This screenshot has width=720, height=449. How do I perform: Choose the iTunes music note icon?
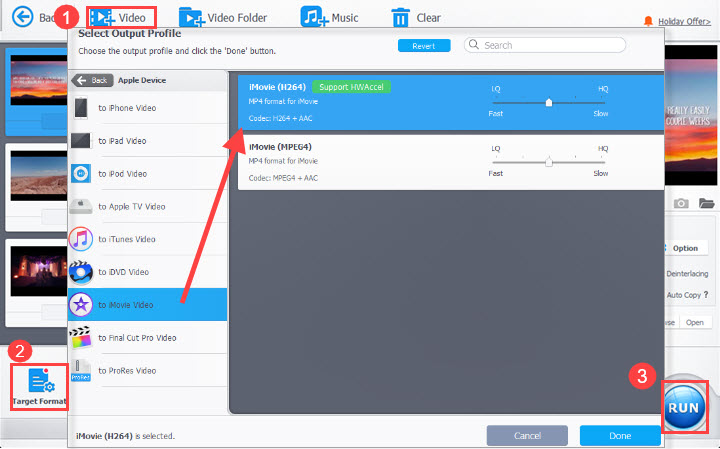pyautogui.click(x=81, y=239)
